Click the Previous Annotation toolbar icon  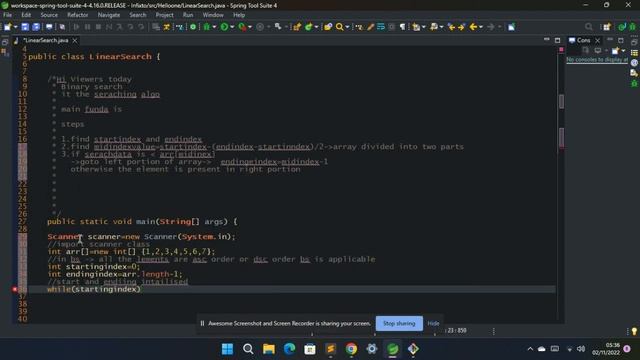pyautogui.click(x=434, y=27)
